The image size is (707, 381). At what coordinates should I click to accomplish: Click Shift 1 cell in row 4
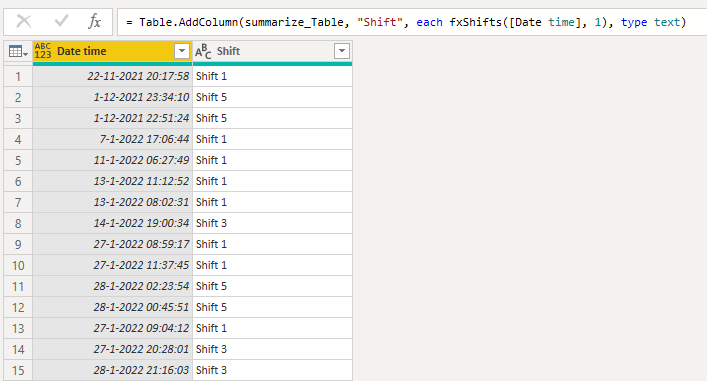click(x=272, y=139)
